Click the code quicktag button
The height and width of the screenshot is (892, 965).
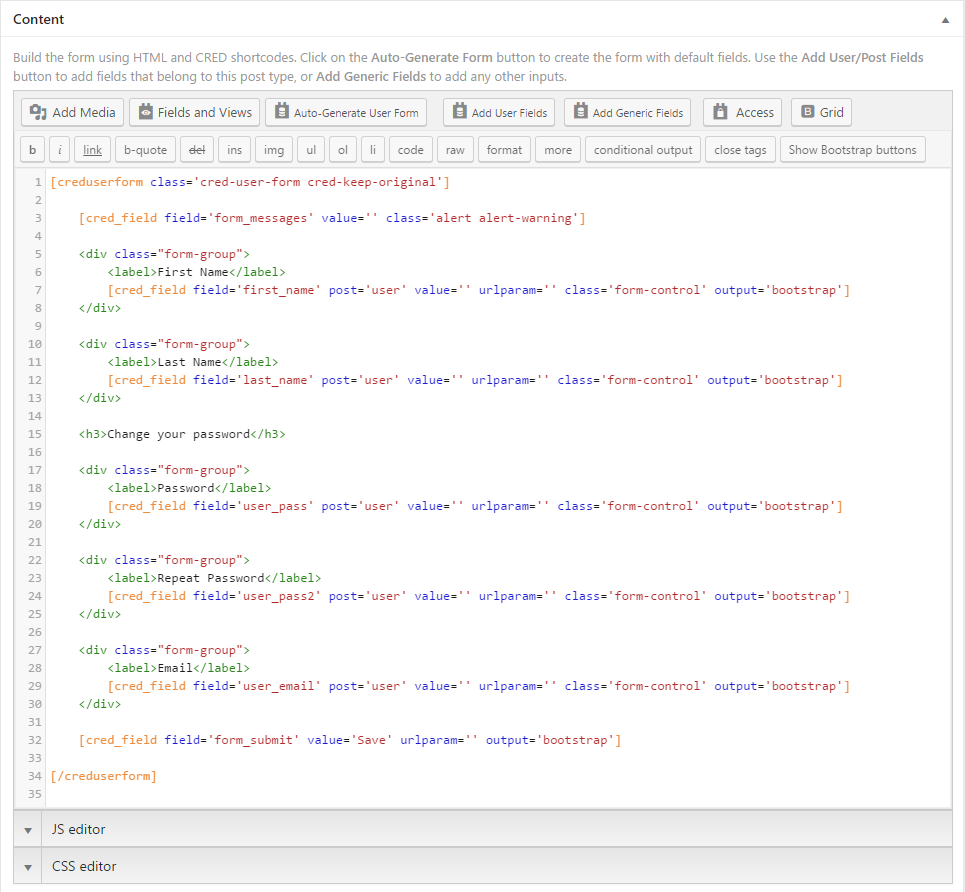click(410, 150)
